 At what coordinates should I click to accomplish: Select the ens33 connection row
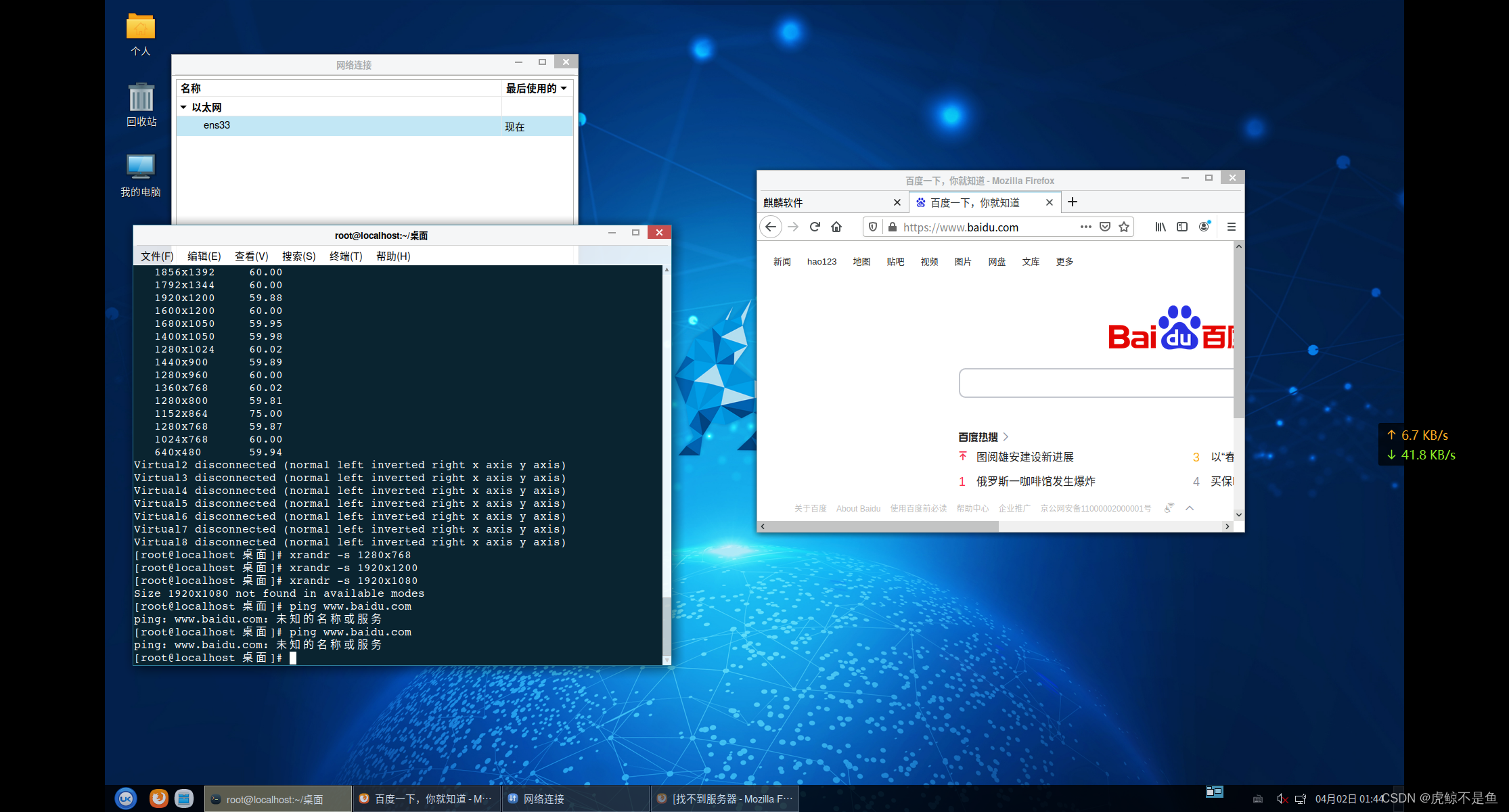click(x=374, y=126)
